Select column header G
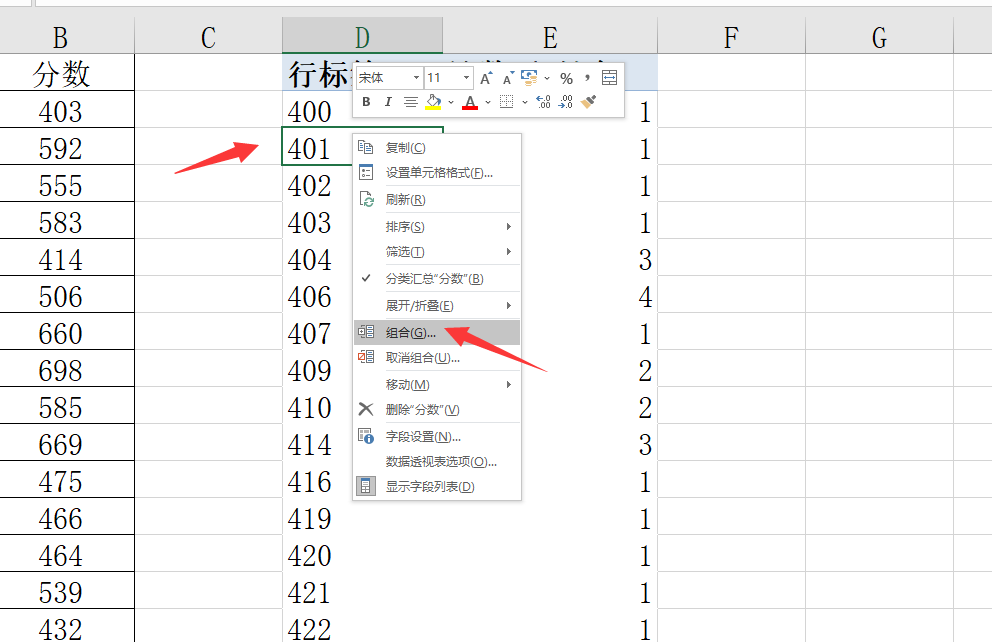The image size is (992, 642). [x=879, y=38]
